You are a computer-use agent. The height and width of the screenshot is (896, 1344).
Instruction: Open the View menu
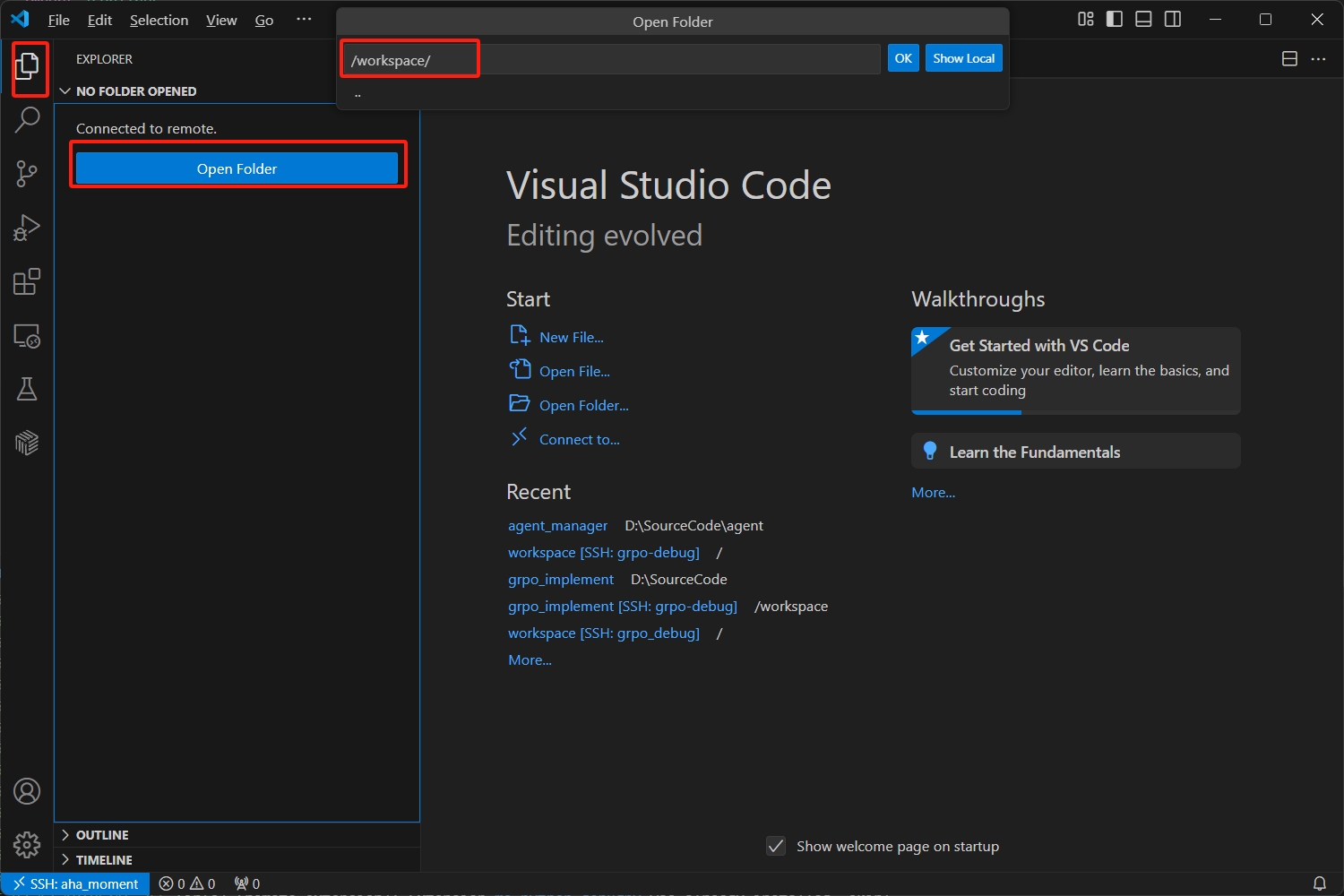(x=221, y=20)
